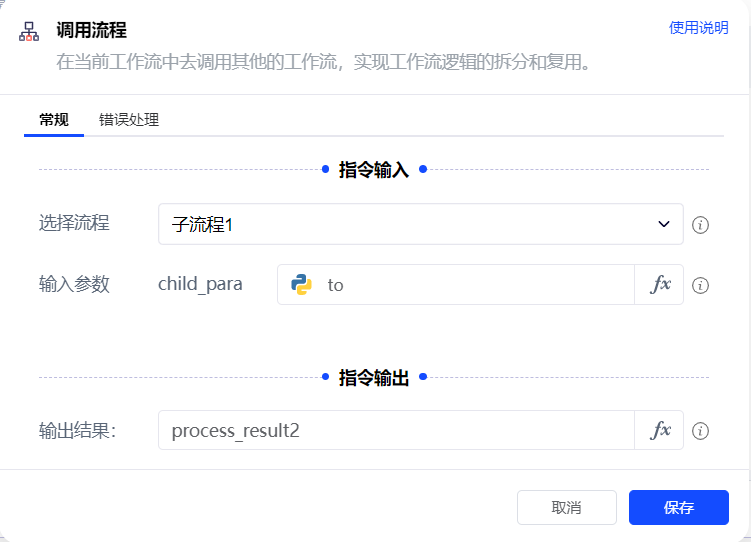Click the fx button in the 输出结果 row
Screen dimensions: 751x542
pyautogui.click(x=660, y=430)
